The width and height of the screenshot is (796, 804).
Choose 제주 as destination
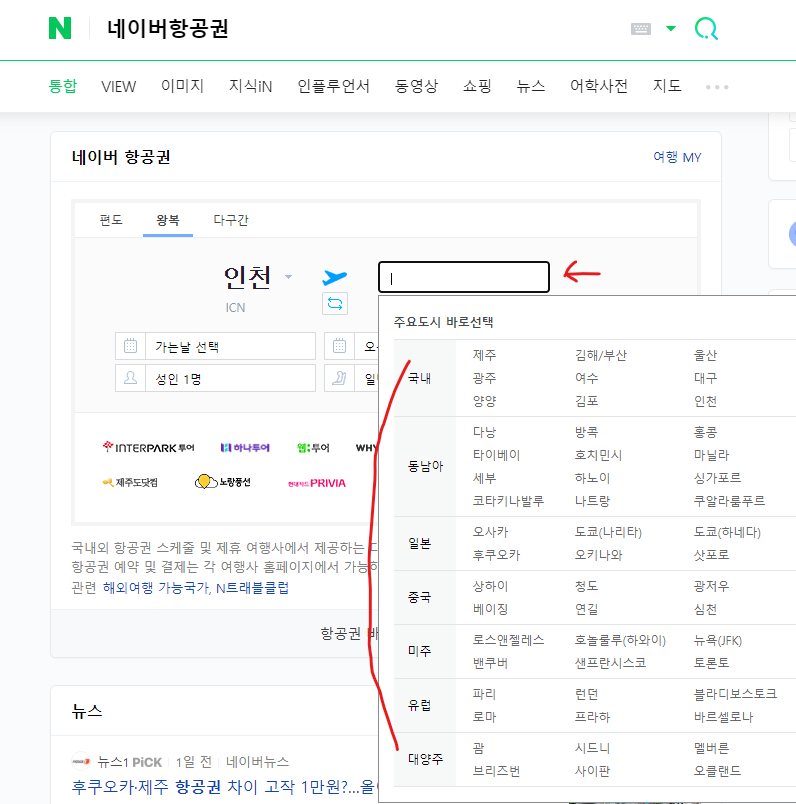tap(484, 355)
